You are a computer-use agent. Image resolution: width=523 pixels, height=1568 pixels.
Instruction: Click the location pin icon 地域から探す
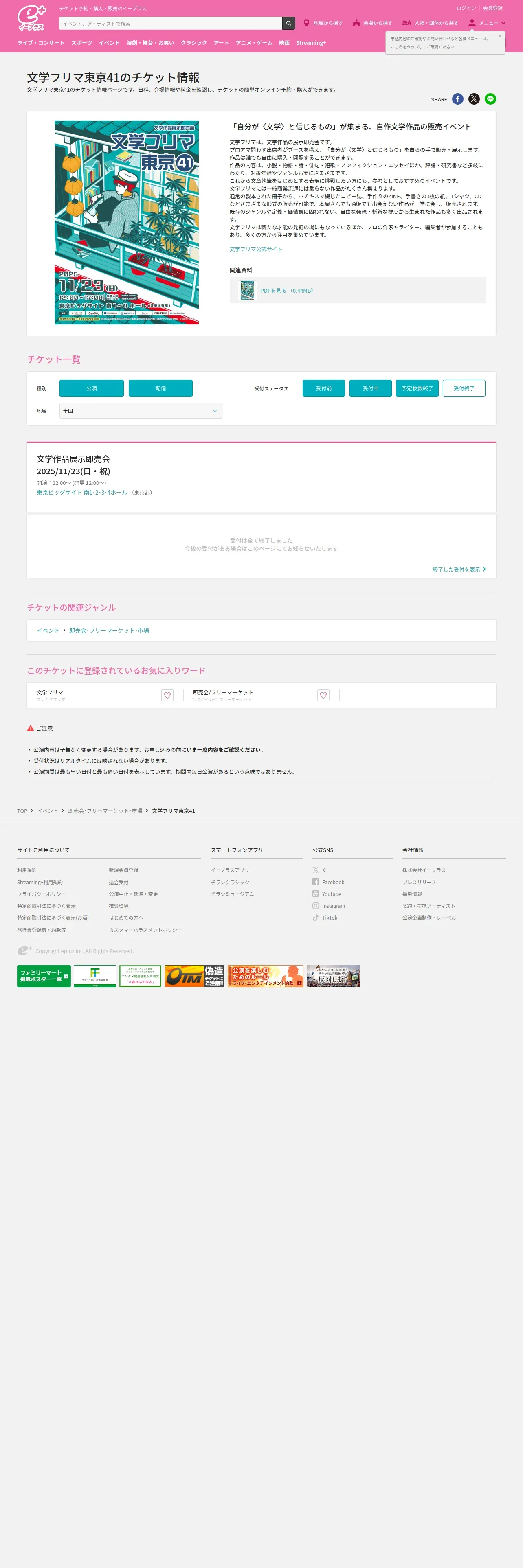[306, 23]
